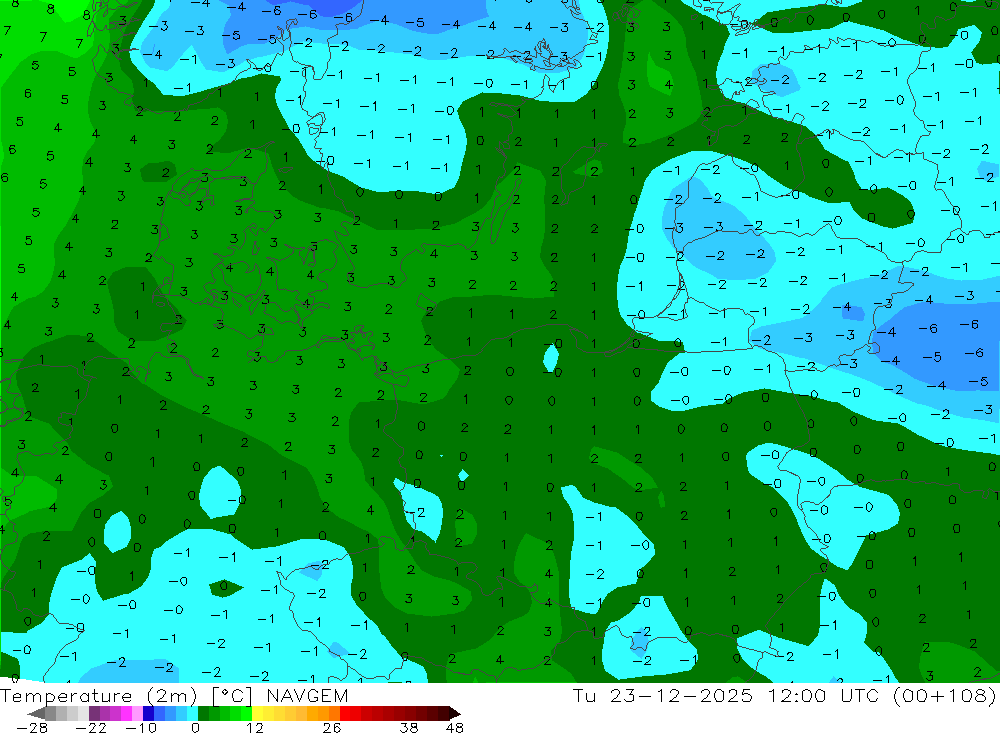Click the "48" legend label
The height and width of the screenshot is (733, 1000).
(455, 728)
